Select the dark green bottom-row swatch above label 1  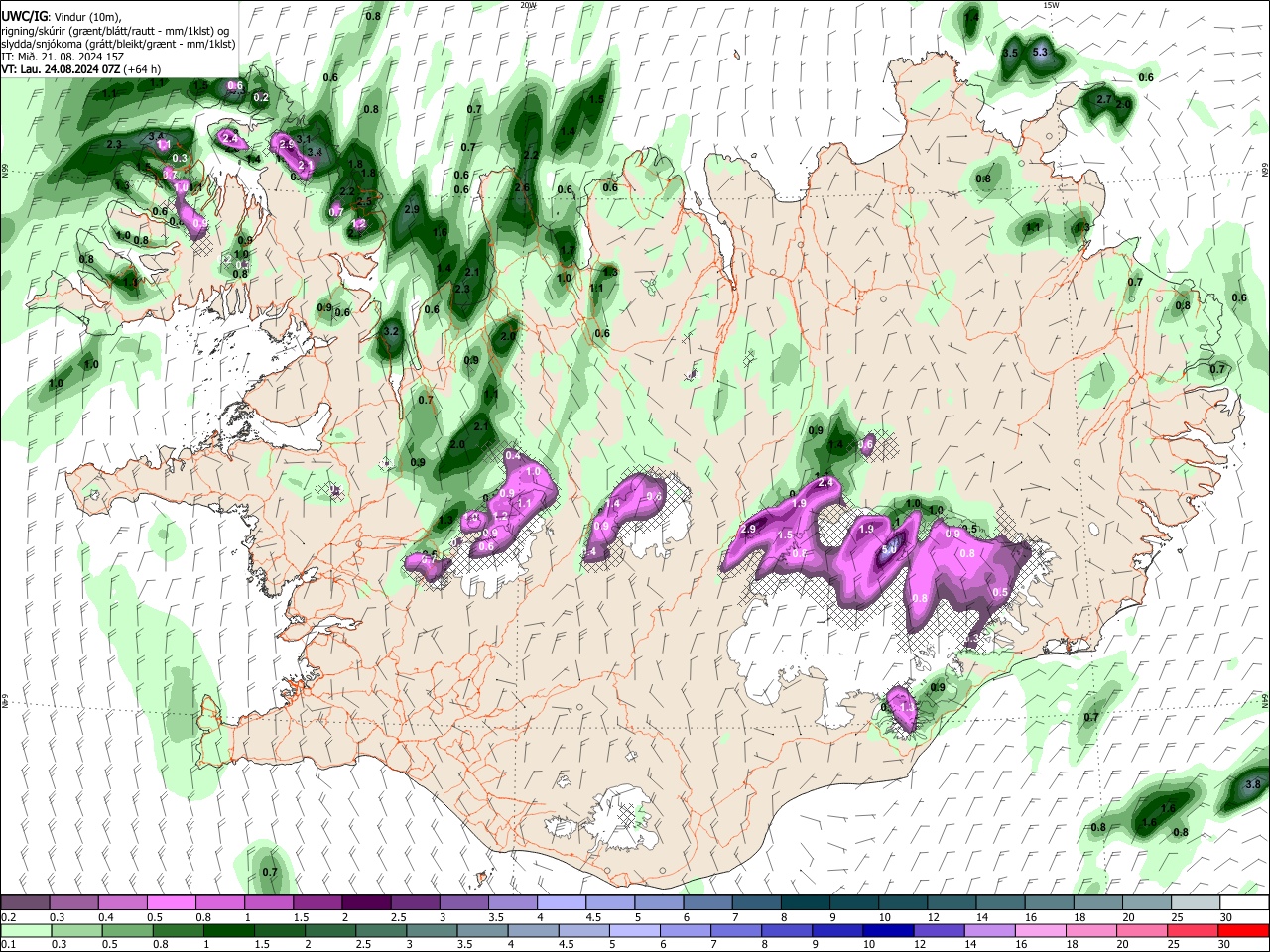click(230, 931)
